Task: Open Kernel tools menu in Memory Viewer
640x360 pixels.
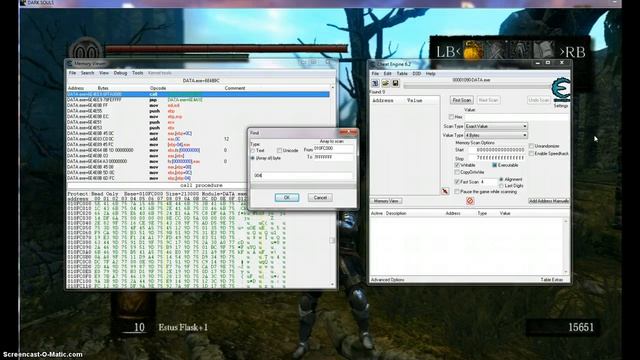Action: (160, 73)
